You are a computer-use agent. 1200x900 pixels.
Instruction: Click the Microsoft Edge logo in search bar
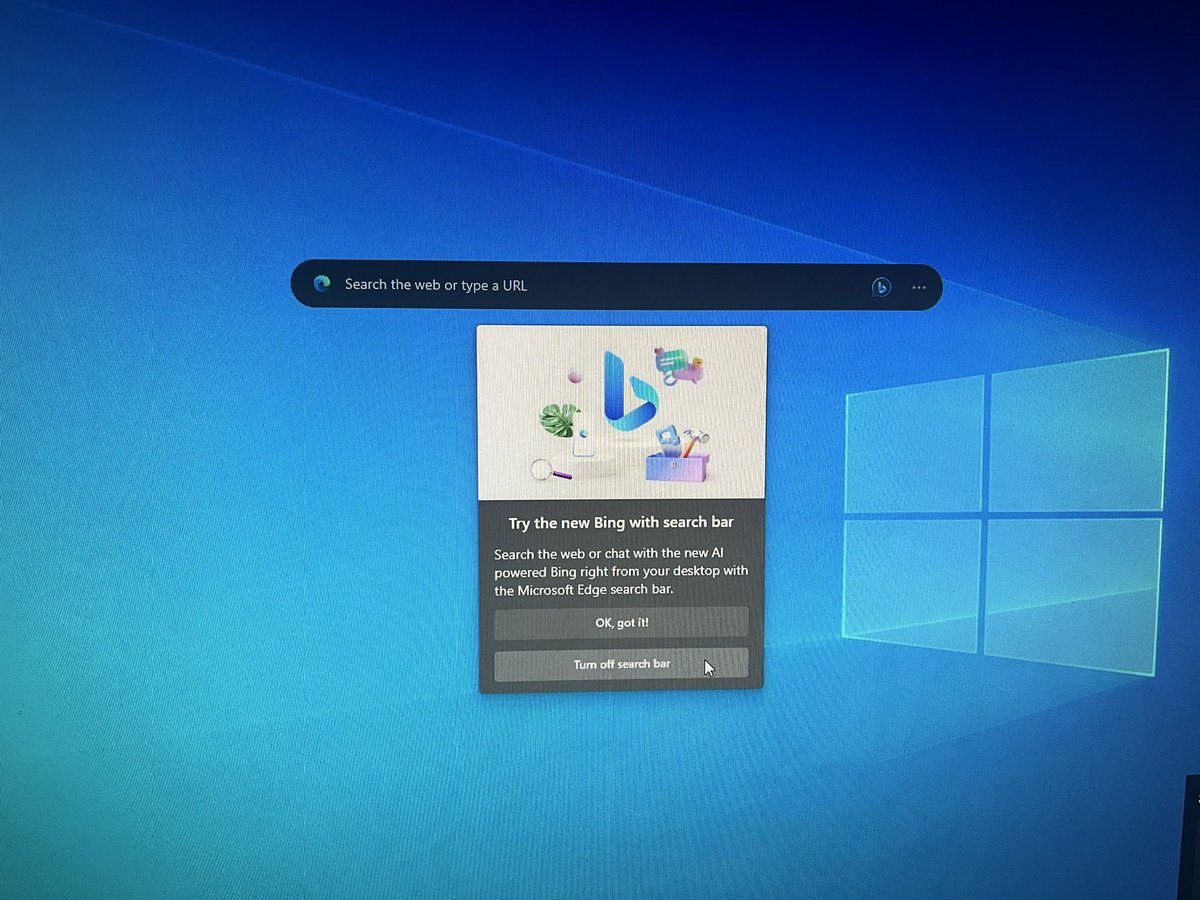pos(322,284)
